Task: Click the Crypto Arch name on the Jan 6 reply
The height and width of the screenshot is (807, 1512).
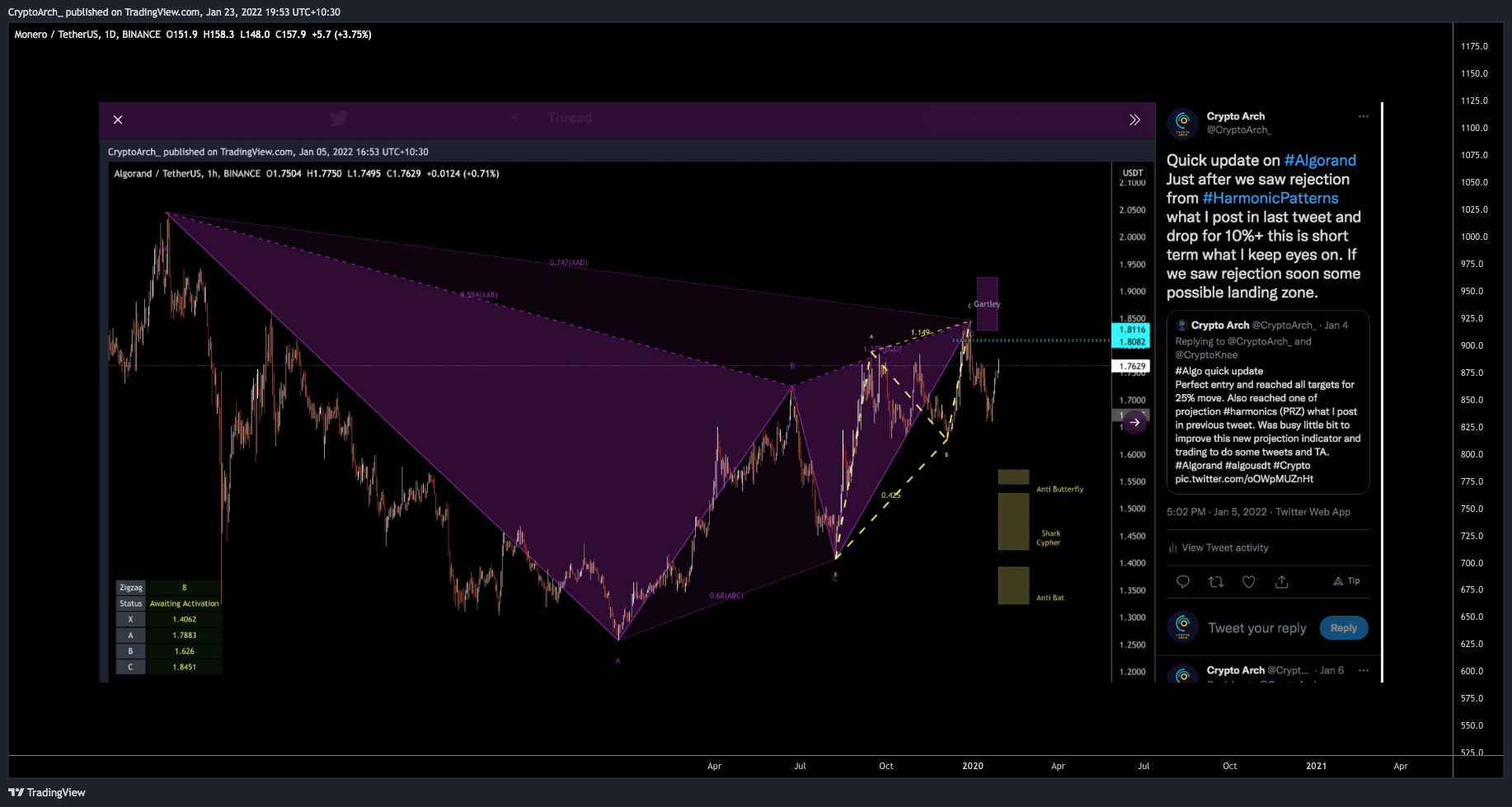Action: (x=1235, y=670)
